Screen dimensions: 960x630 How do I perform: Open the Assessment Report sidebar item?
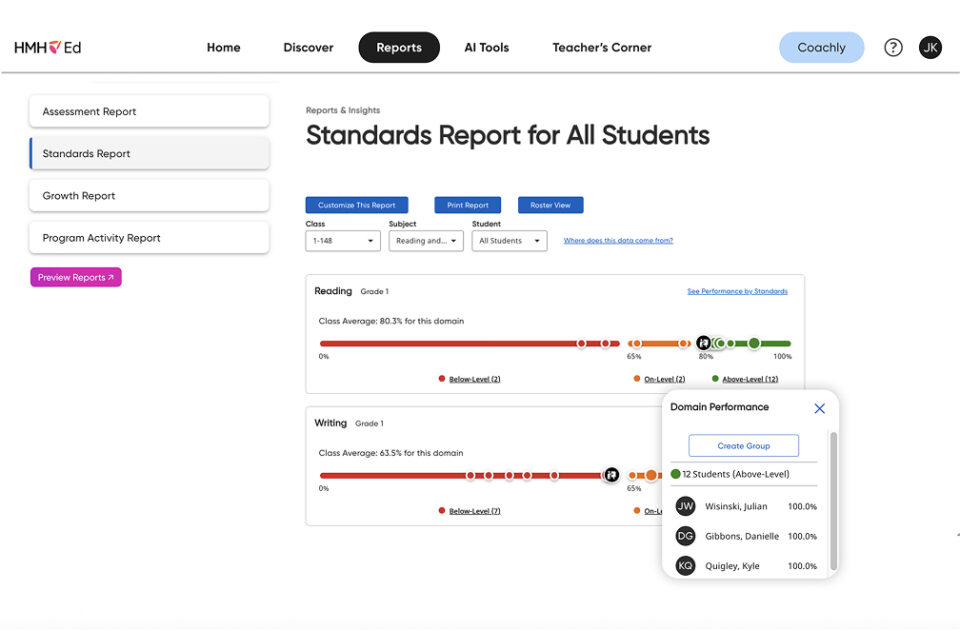pos(149,111)
